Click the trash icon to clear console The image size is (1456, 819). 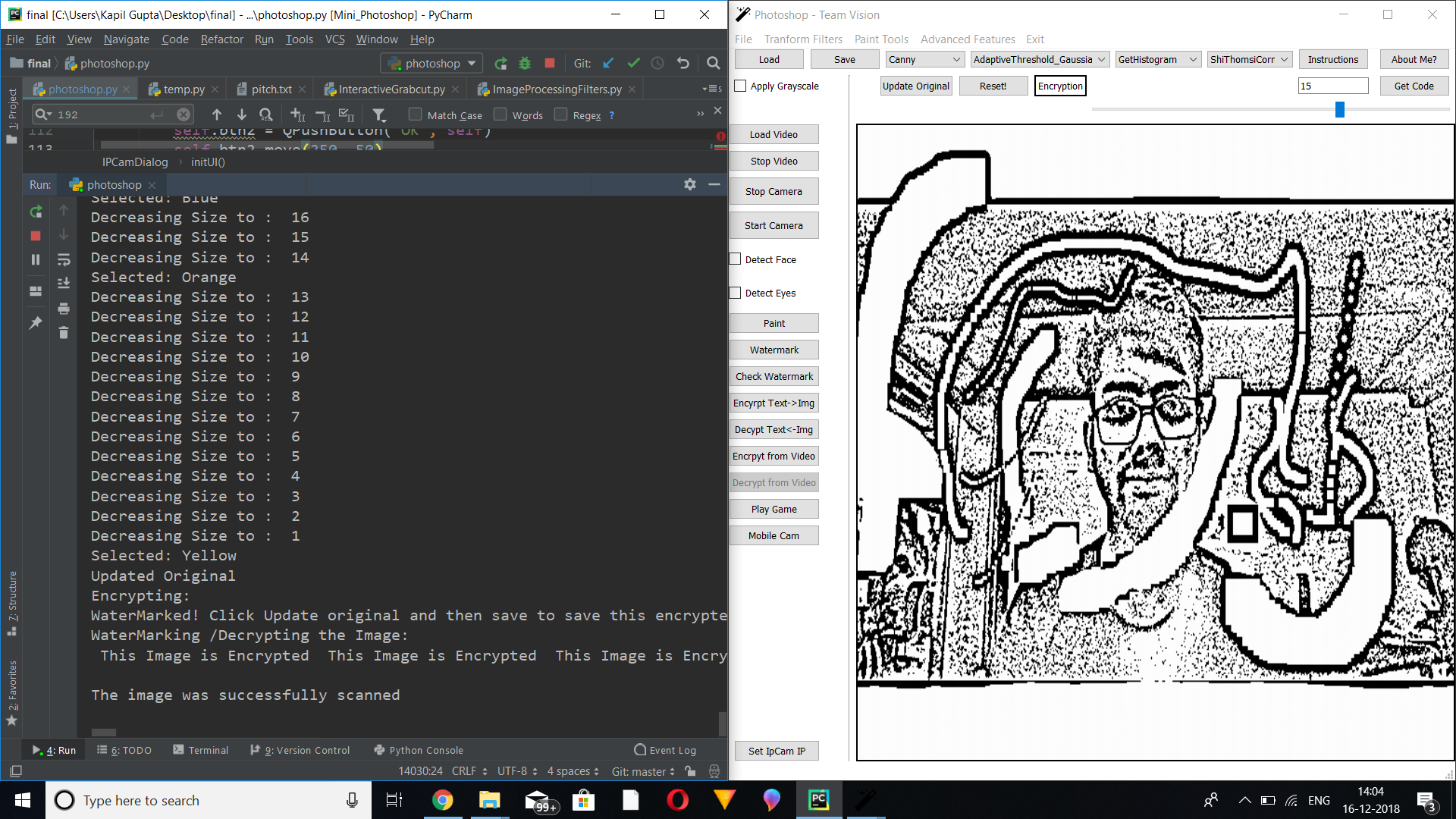64,333
